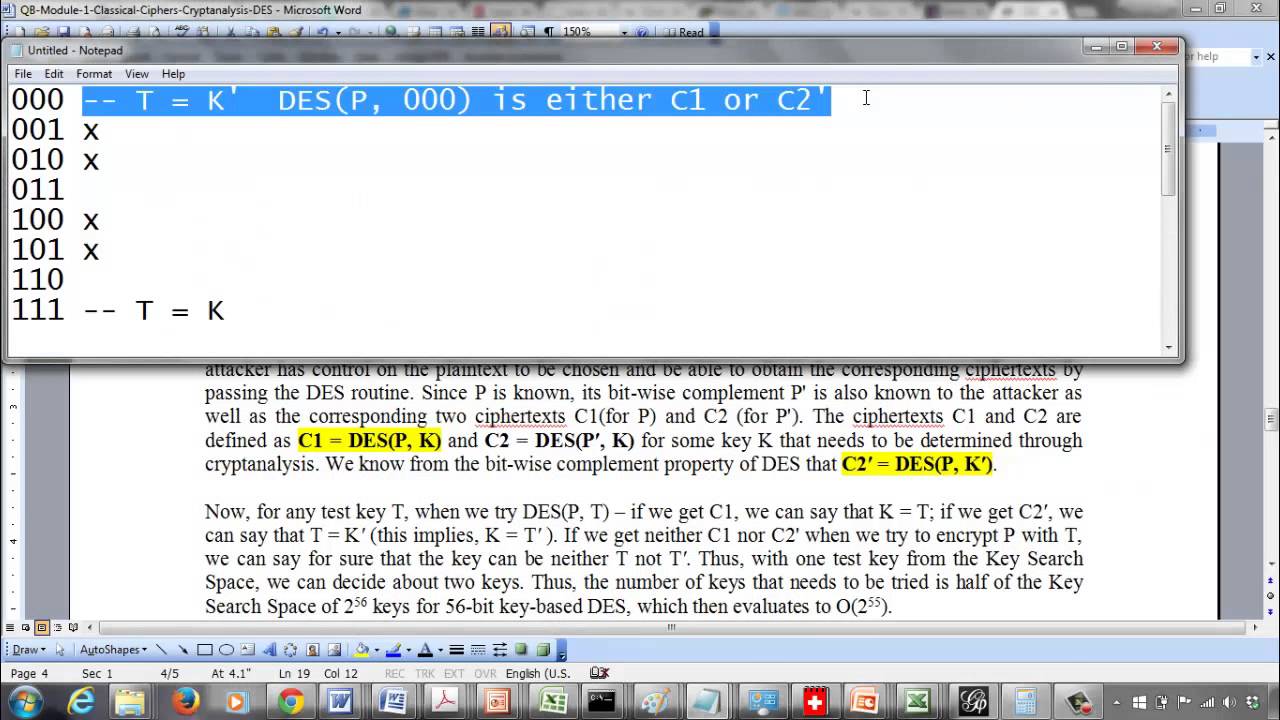Insert WordArt from the Drawing toolbar
Image resolution: width=1280 pixels, height=720 pixels.
[269, 650]
